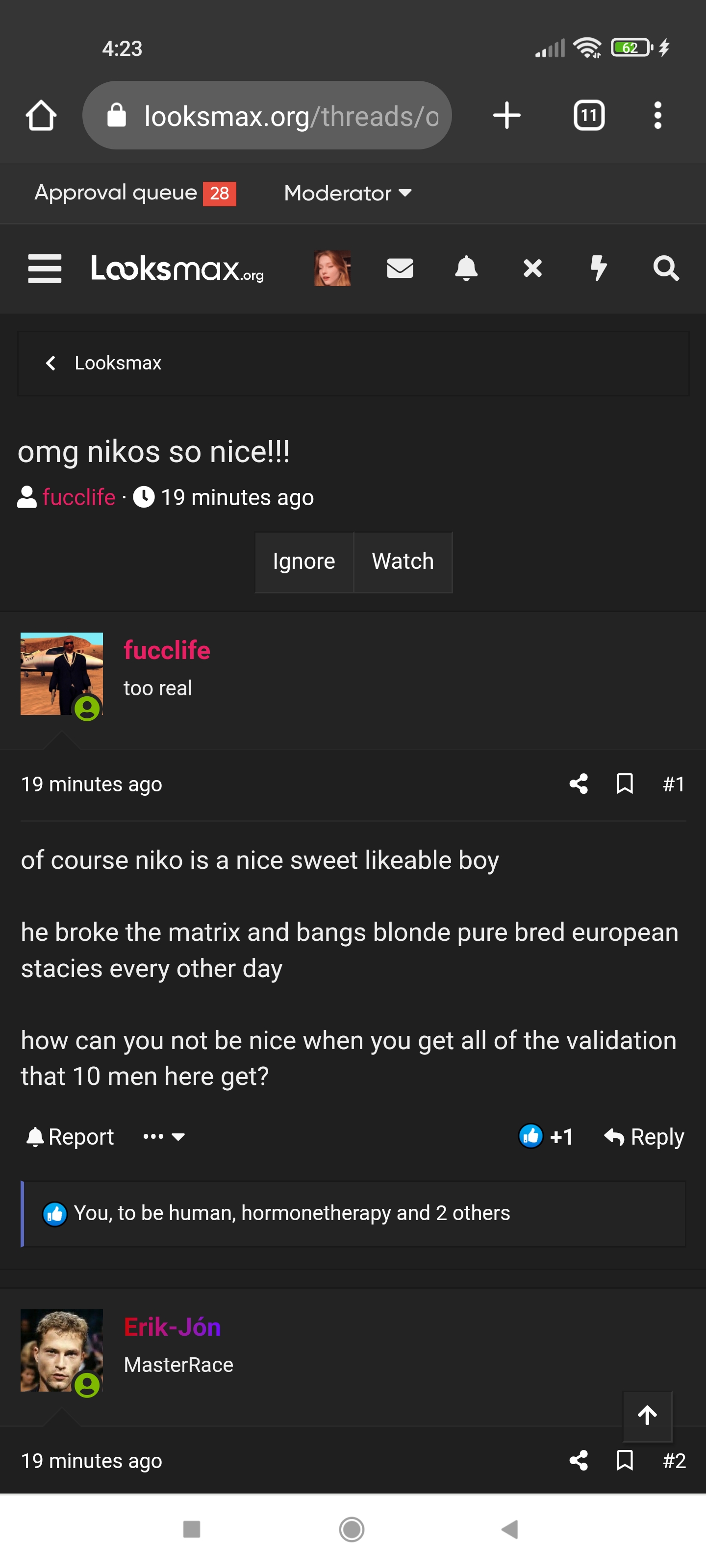Open the browser three-dot overflow menu
The height and width of the screenshot is (1568, 706).
pyautogui.click(x=657, y=115)
